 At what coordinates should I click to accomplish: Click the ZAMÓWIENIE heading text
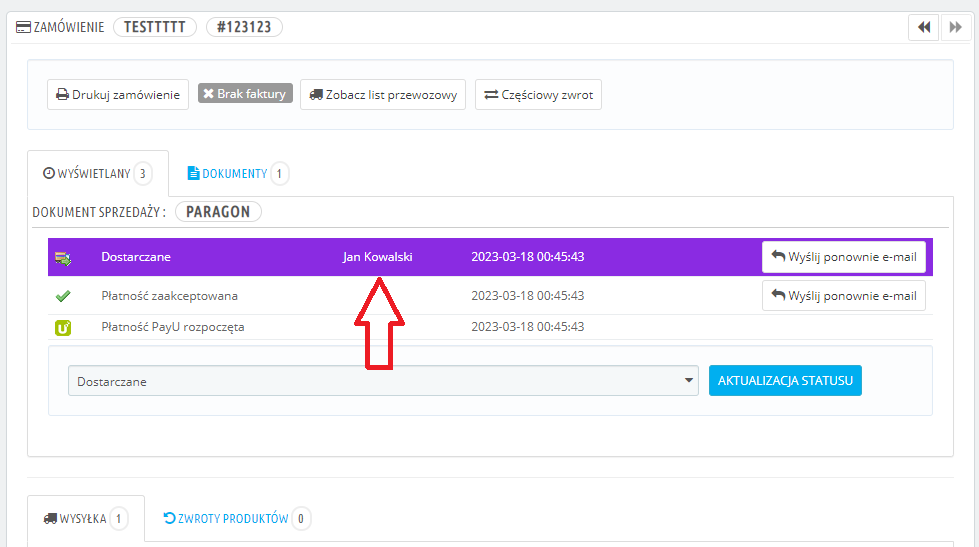tap(69, 27)
